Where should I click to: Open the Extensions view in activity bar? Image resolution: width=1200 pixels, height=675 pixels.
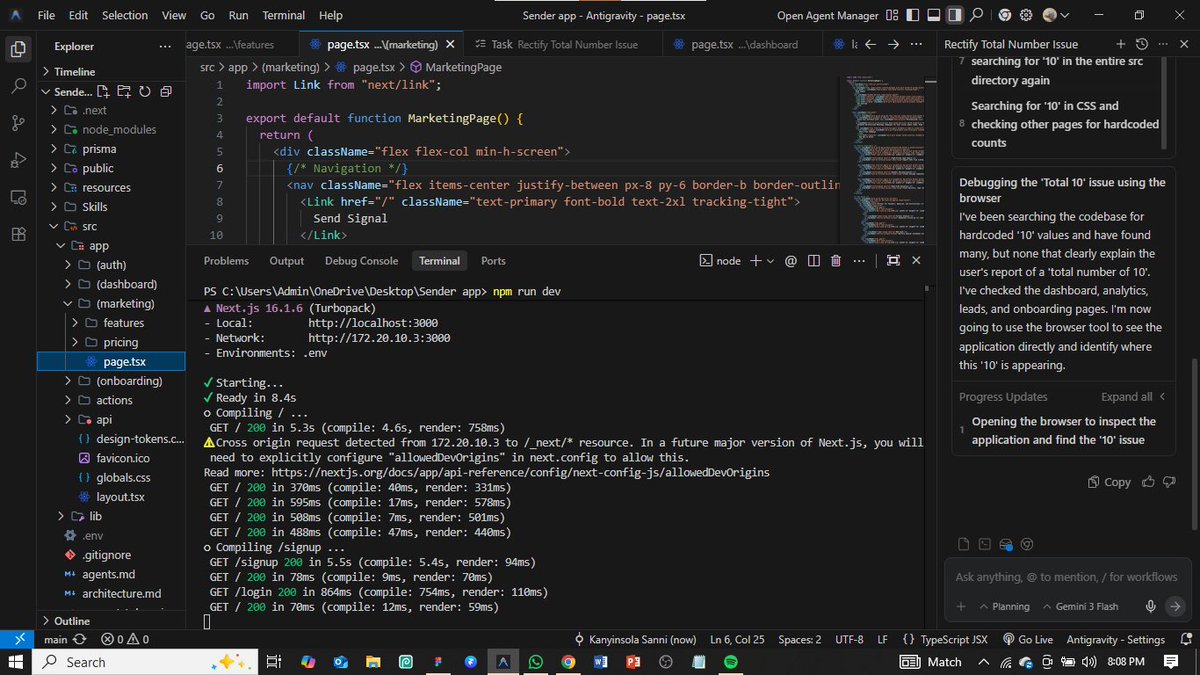18,234
